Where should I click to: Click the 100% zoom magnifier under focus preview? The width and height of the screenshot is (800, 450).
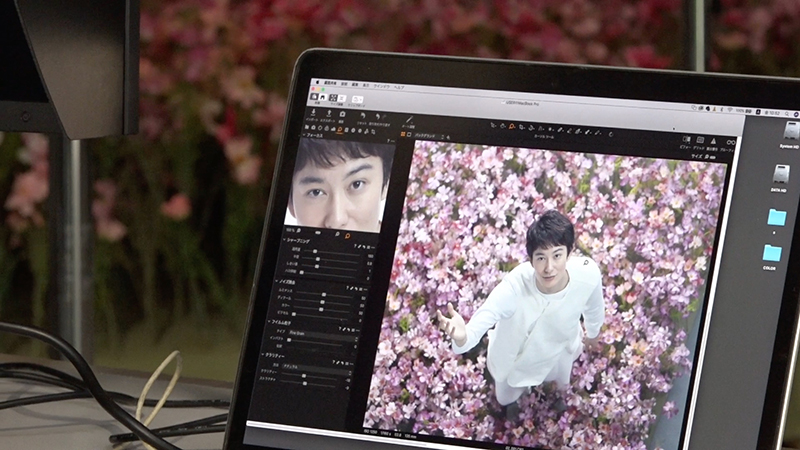[x=299, y=231]
